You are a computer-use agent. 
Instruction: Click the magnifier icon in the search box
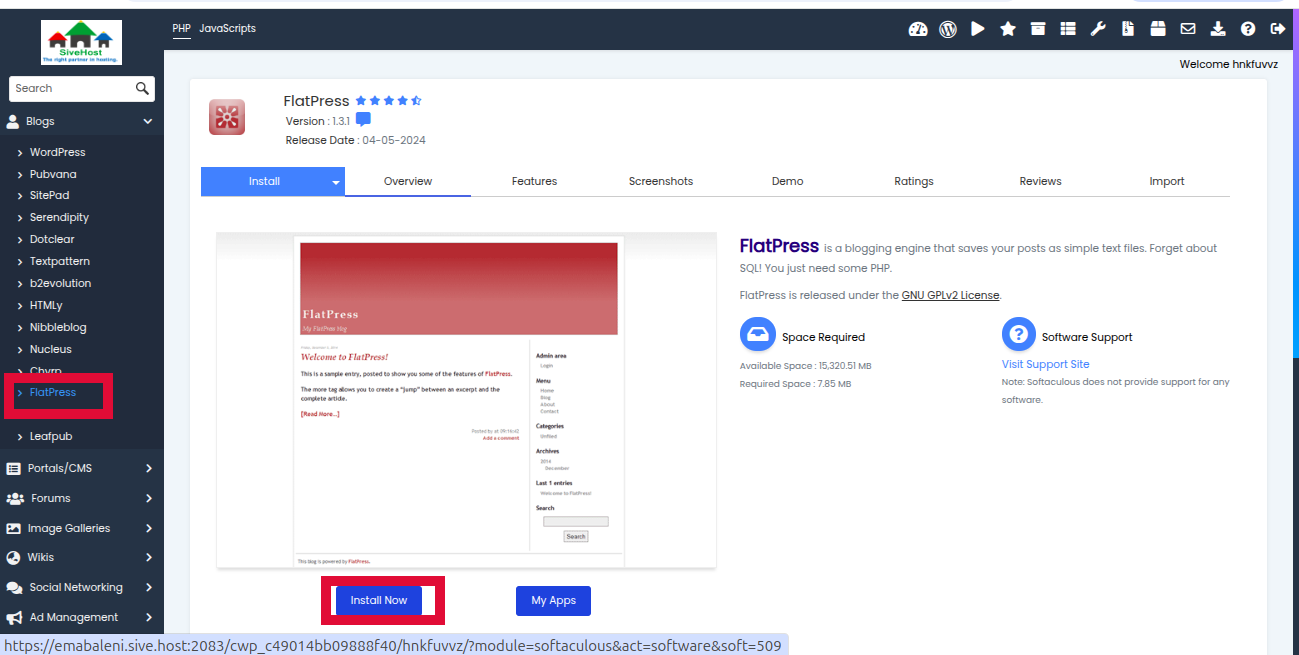pyautogui.click(x=143, y=88)
